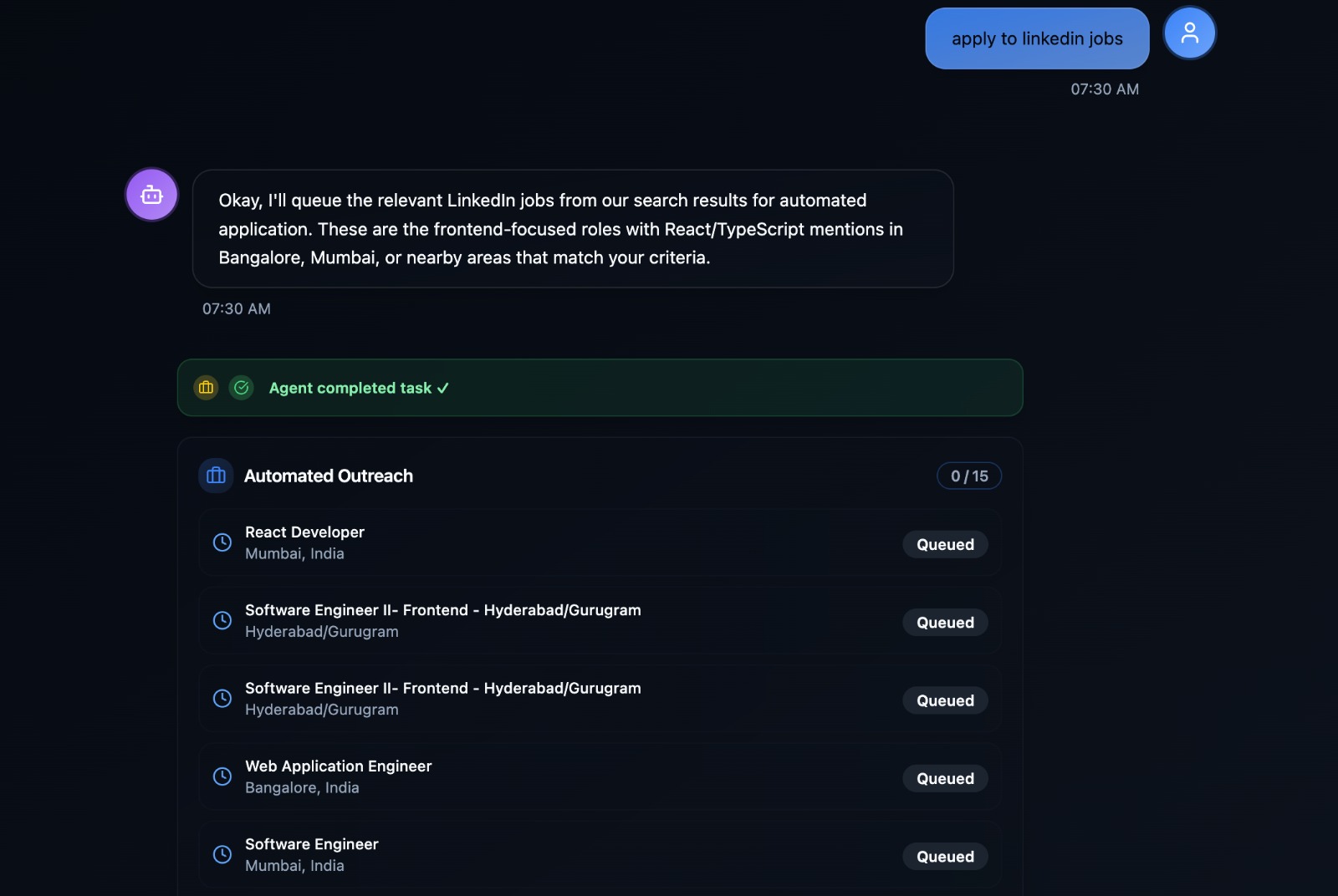Viewport: 1338px width, 896px height.
Task: Click the 07:30 AM timestamp under the assistant message
Action: coord(237,308)
